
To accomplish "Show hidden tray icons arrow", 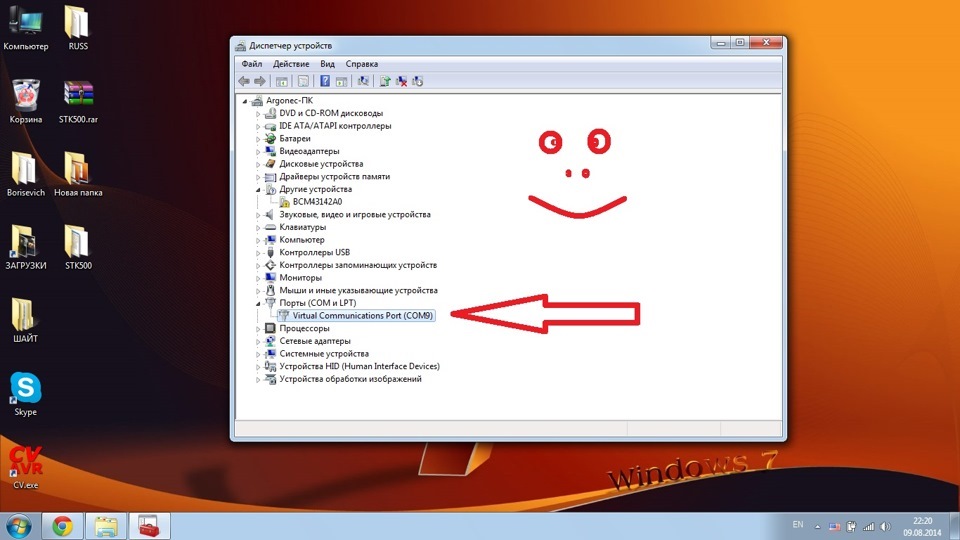I will tap(817, 527).
